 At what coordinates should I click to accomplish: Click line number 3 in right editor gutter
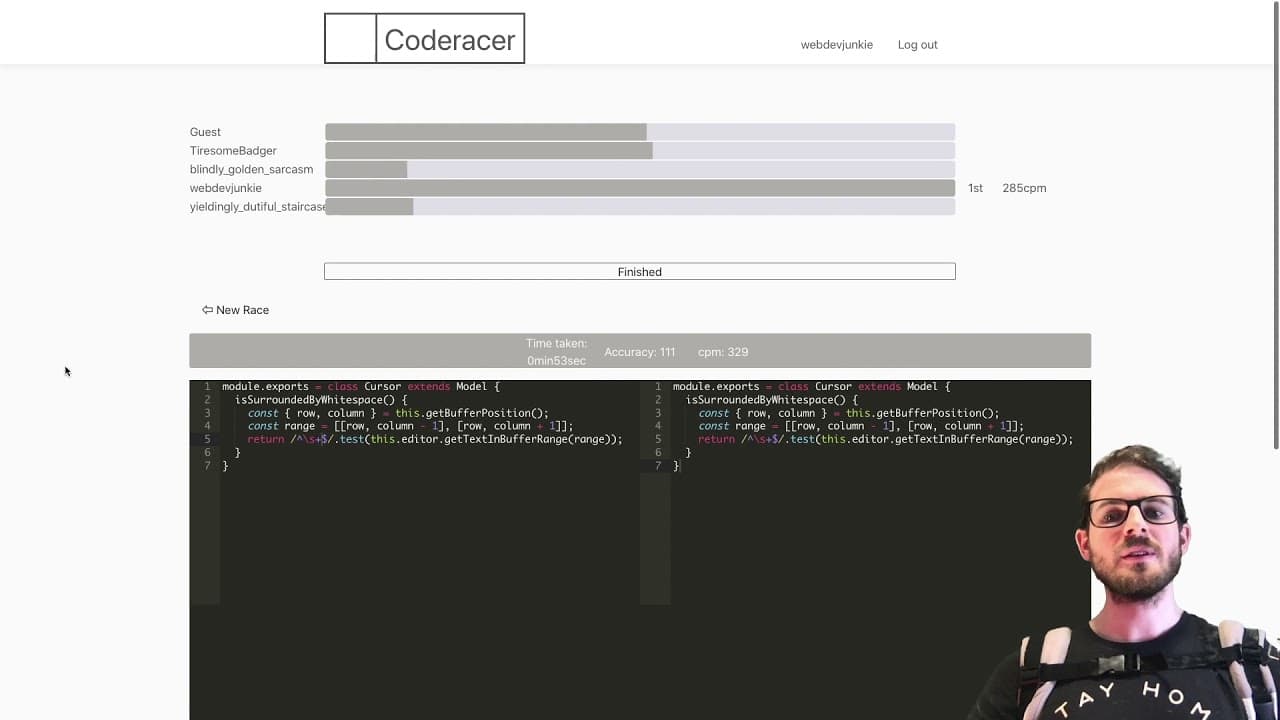(658, 413)
